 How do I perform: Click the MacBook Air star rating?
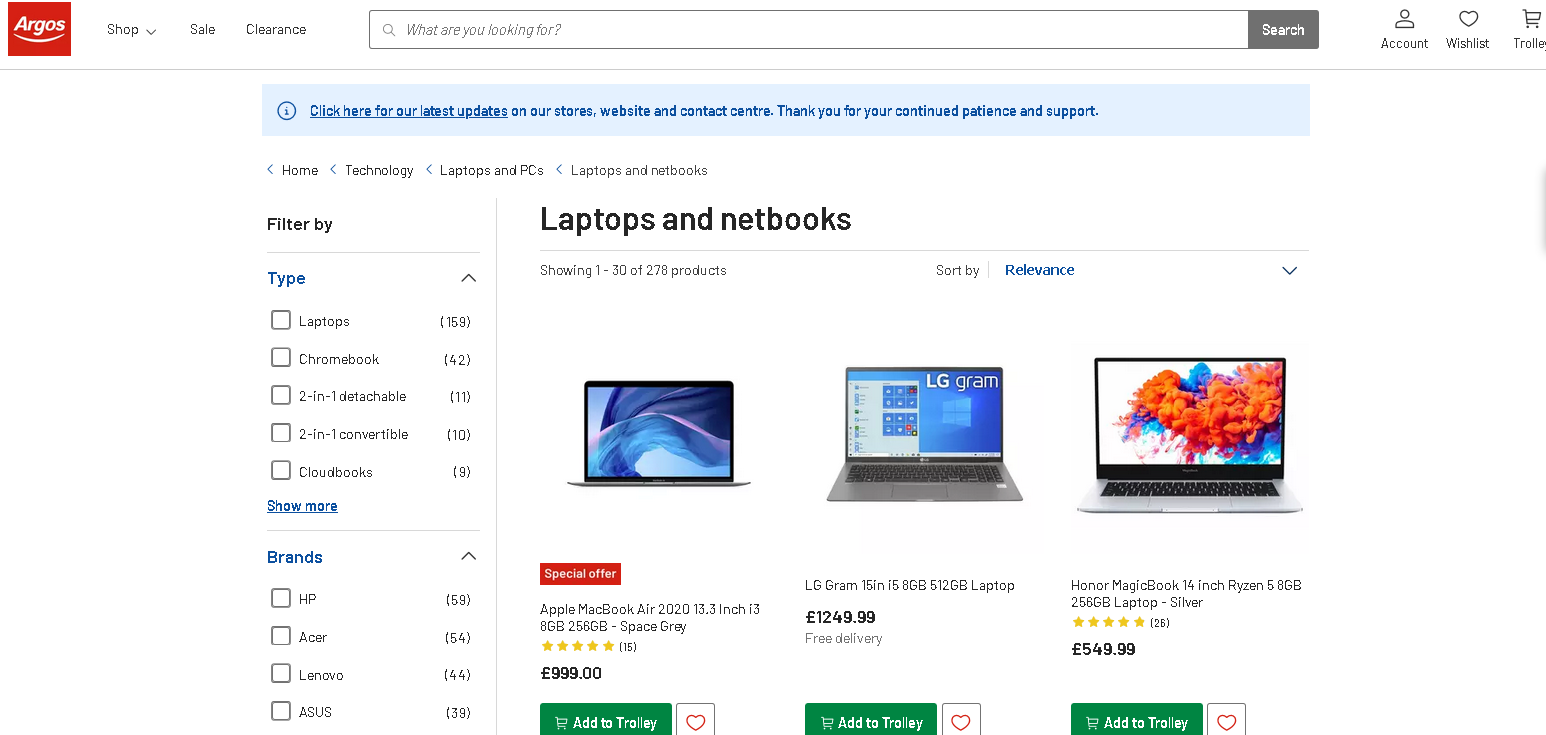[x=578, y=646]
